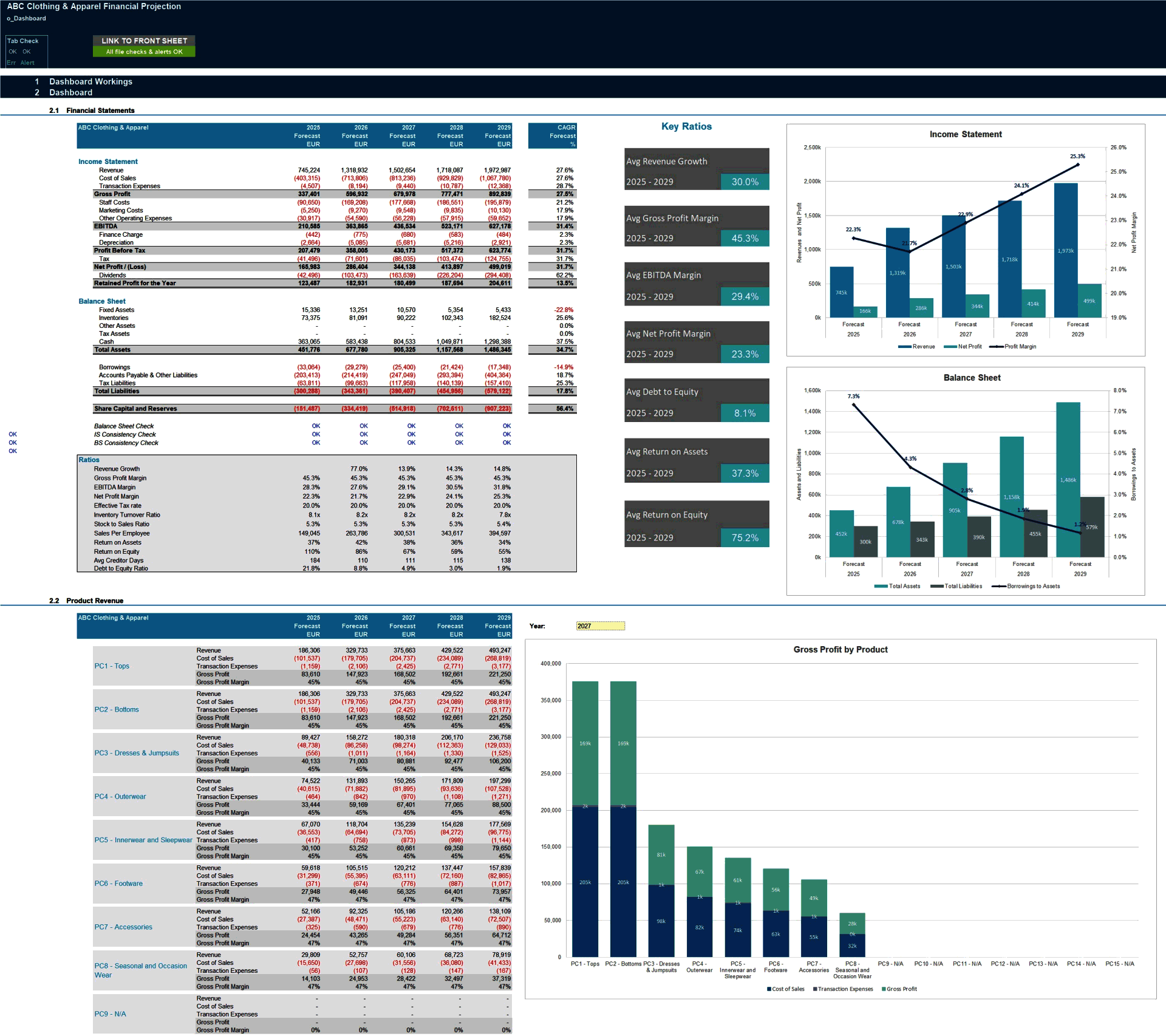Click the Avg Return on Assets 37.3% value
This screenshot has height=1036, width=1166.
point(745,473)
